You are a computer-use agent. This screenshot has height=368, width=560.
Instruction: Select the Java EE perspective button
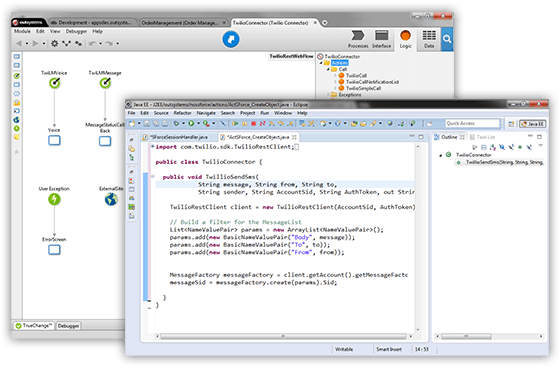tap(532, 124)
